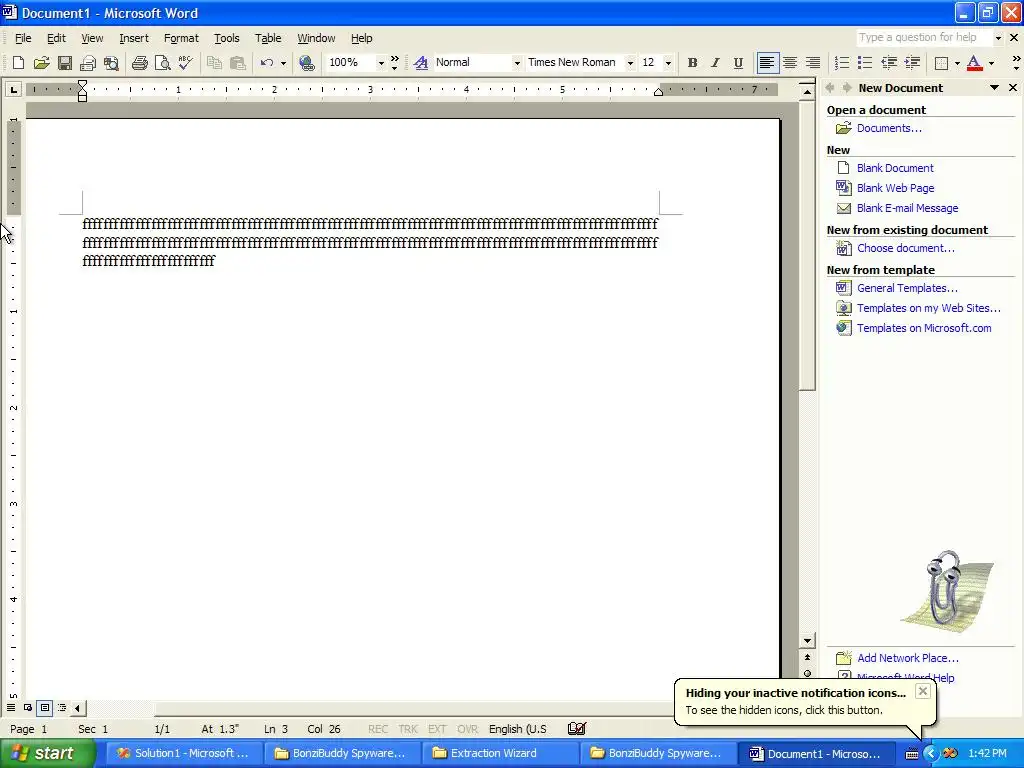
Task: Toggle Bold formatting
Action: 692,63
